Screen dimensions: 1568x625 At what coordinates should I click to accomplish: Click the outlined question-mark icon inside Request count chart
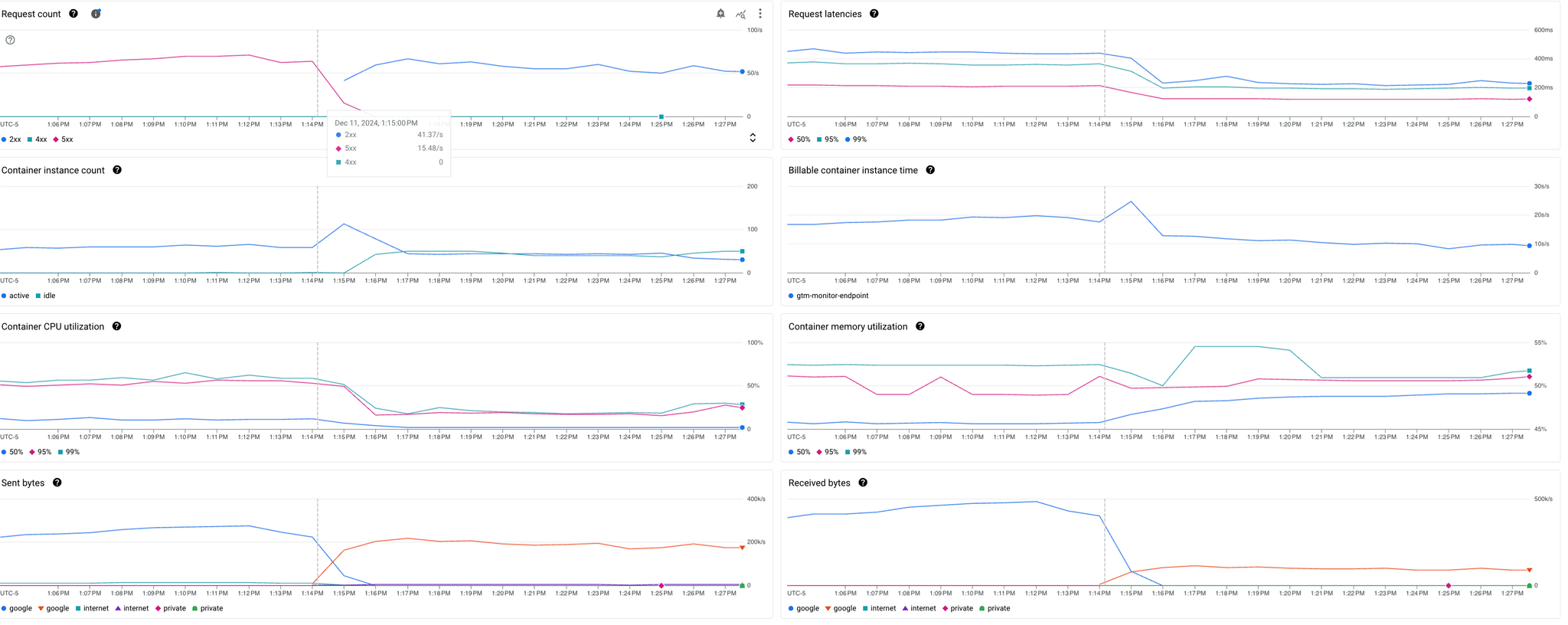tap(10, 40)
